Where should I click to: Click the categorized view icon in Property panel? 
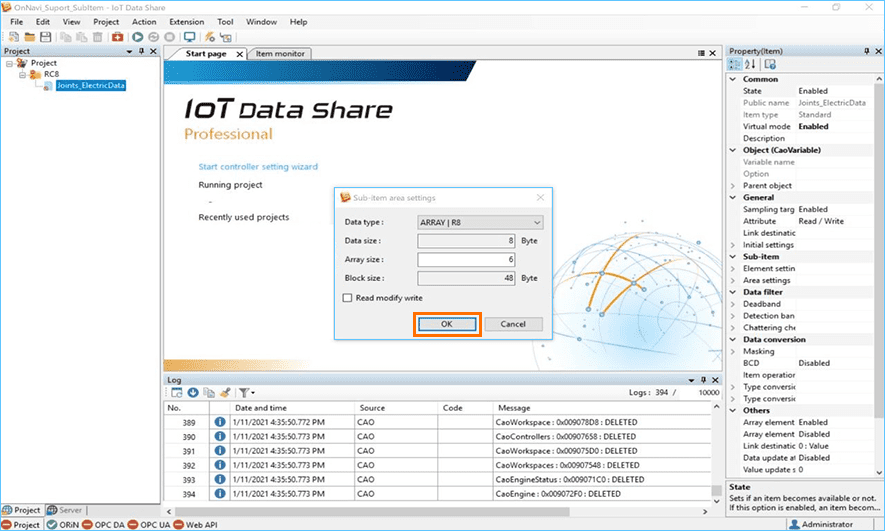click(x=735, y=64)
